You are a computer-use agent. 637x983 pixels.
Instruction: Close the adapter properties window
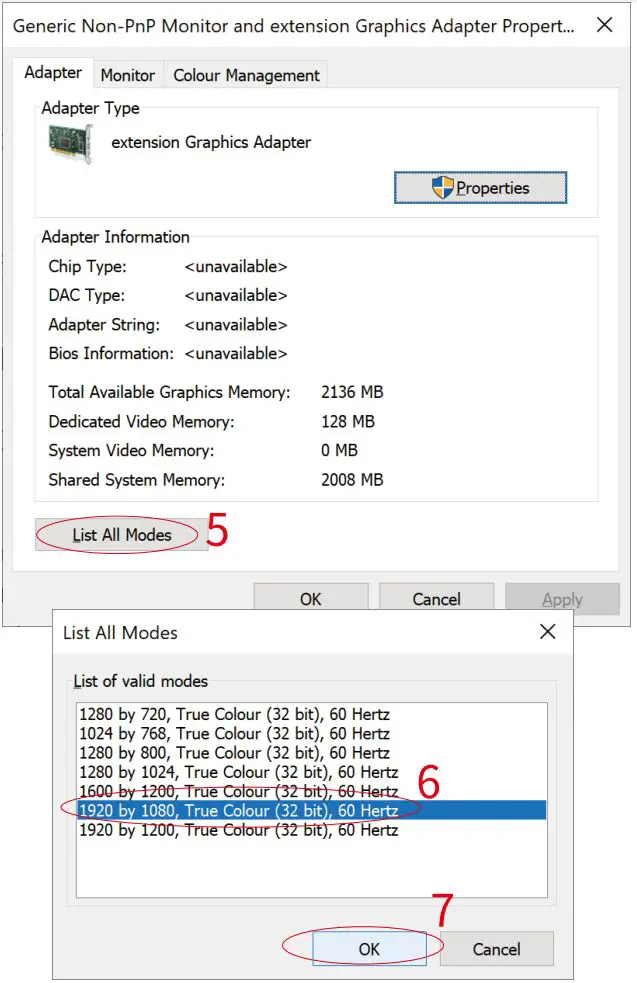[x=604, y=25]
